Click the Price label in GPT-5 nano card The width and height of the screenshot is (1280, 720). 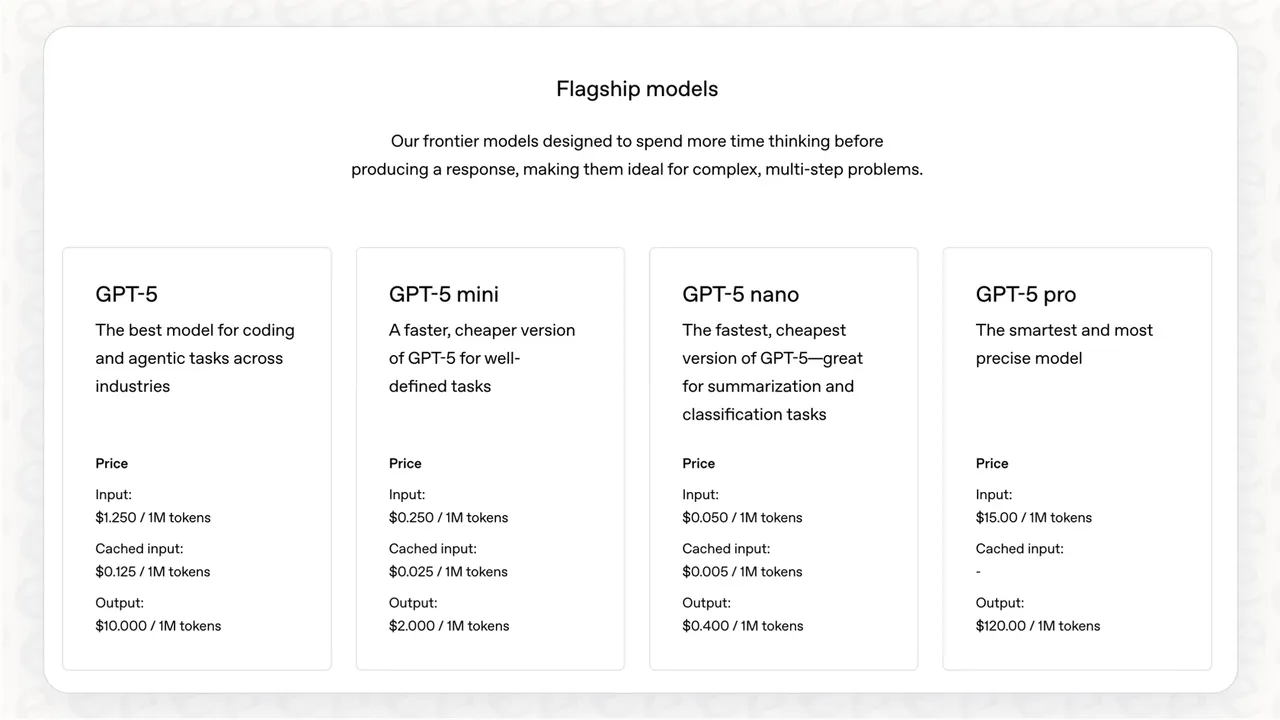pos(699,464)
